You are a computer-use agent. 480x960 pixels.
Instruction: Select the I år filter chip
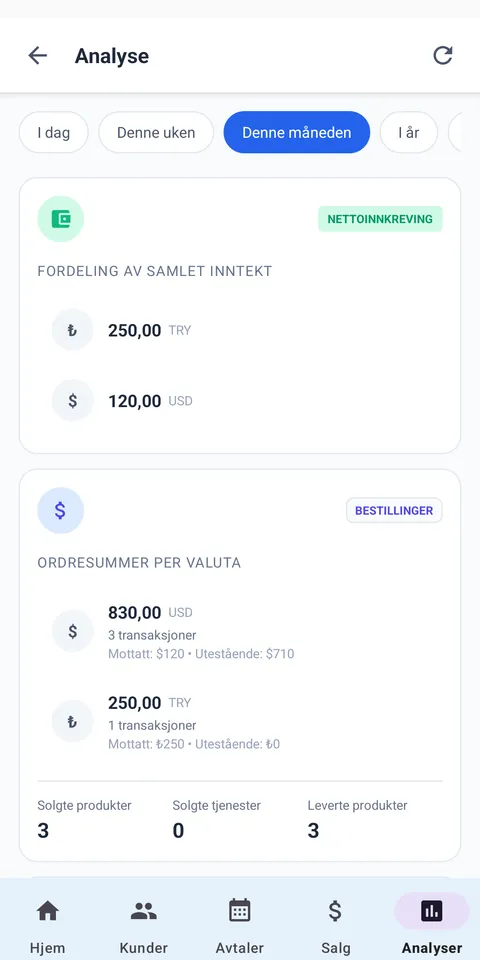tap(409, 132)
